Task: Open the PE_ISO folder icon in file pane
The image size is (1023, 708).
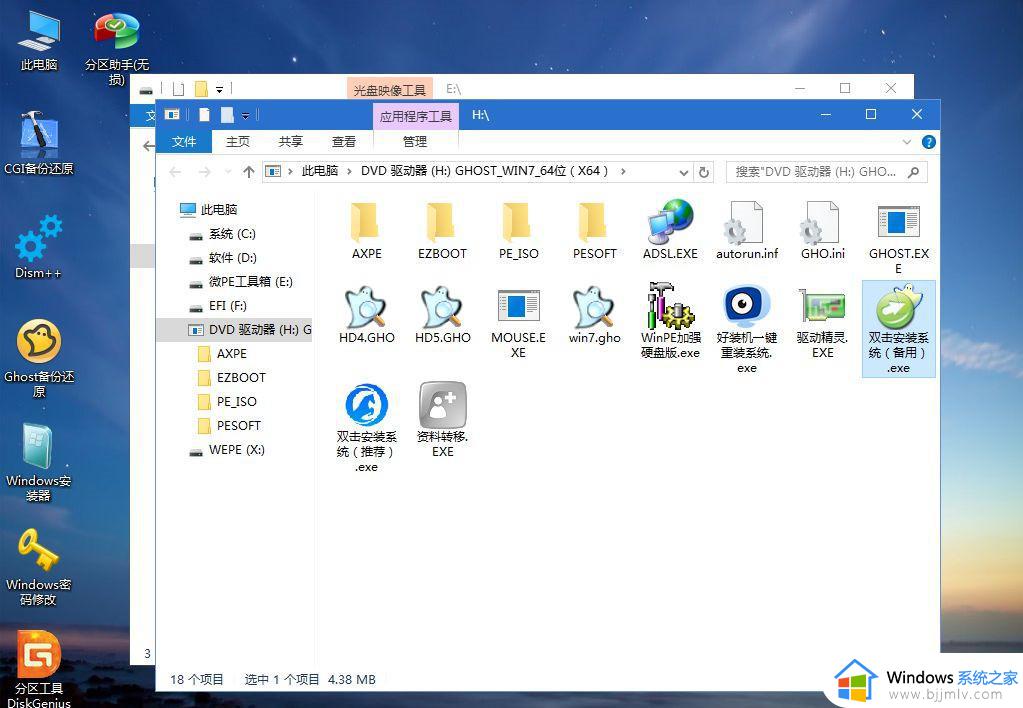Action: (x=518, y=222)
